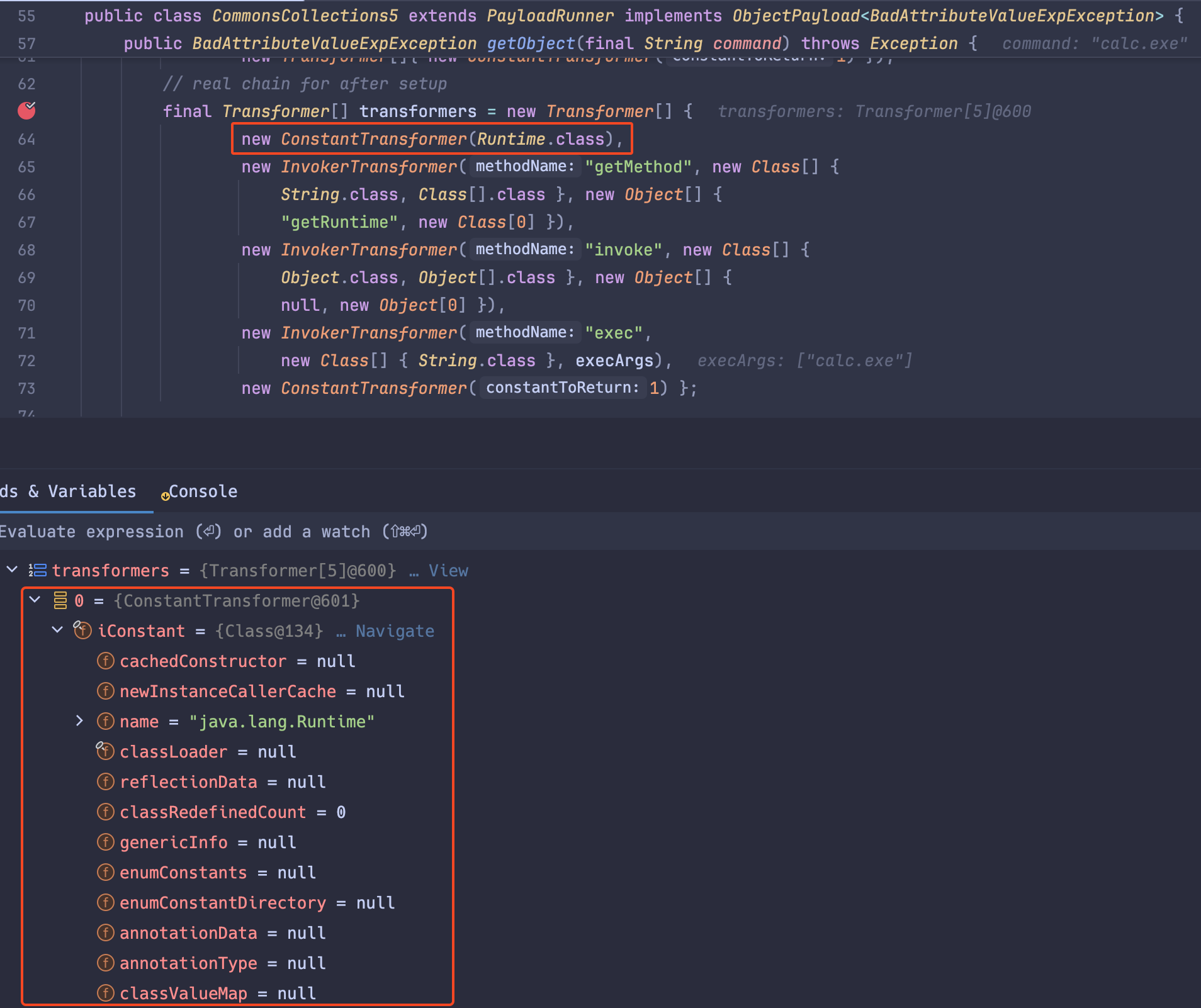The image size is (1201, 1008).
Task: Click the transformers inline debug value hint
Action: [874, 111]
